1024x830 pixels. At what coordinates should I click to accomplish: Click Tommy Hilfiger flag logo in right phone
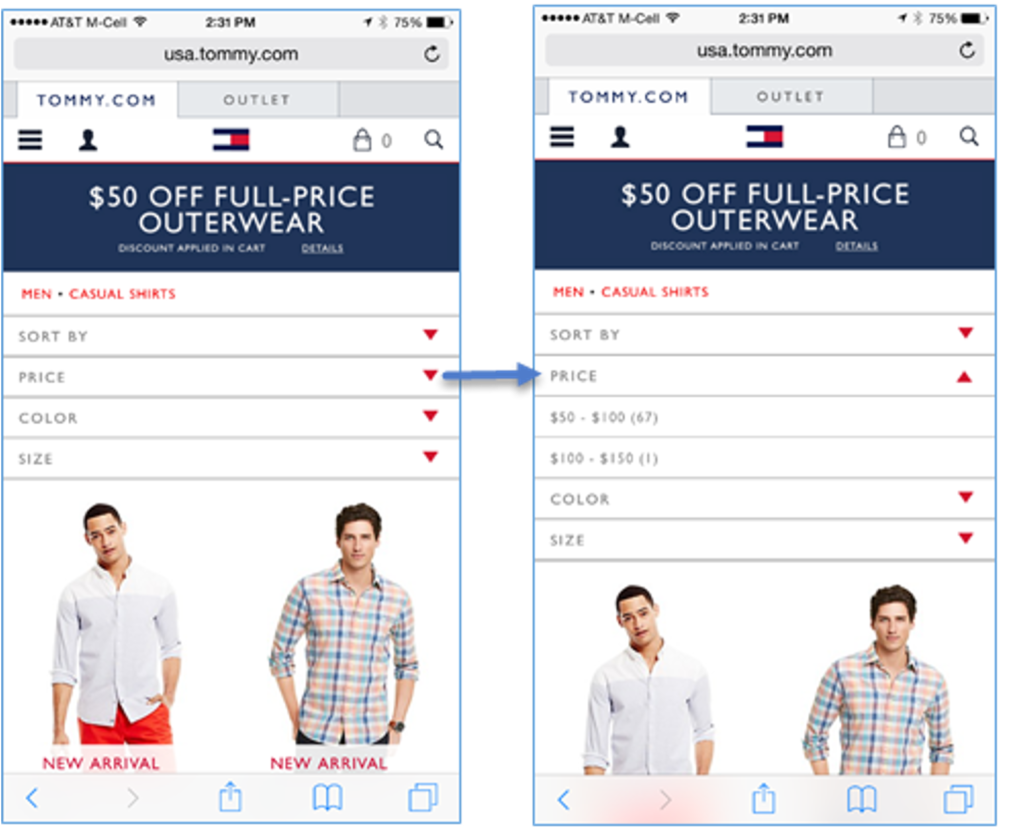[x=765, y=136]
